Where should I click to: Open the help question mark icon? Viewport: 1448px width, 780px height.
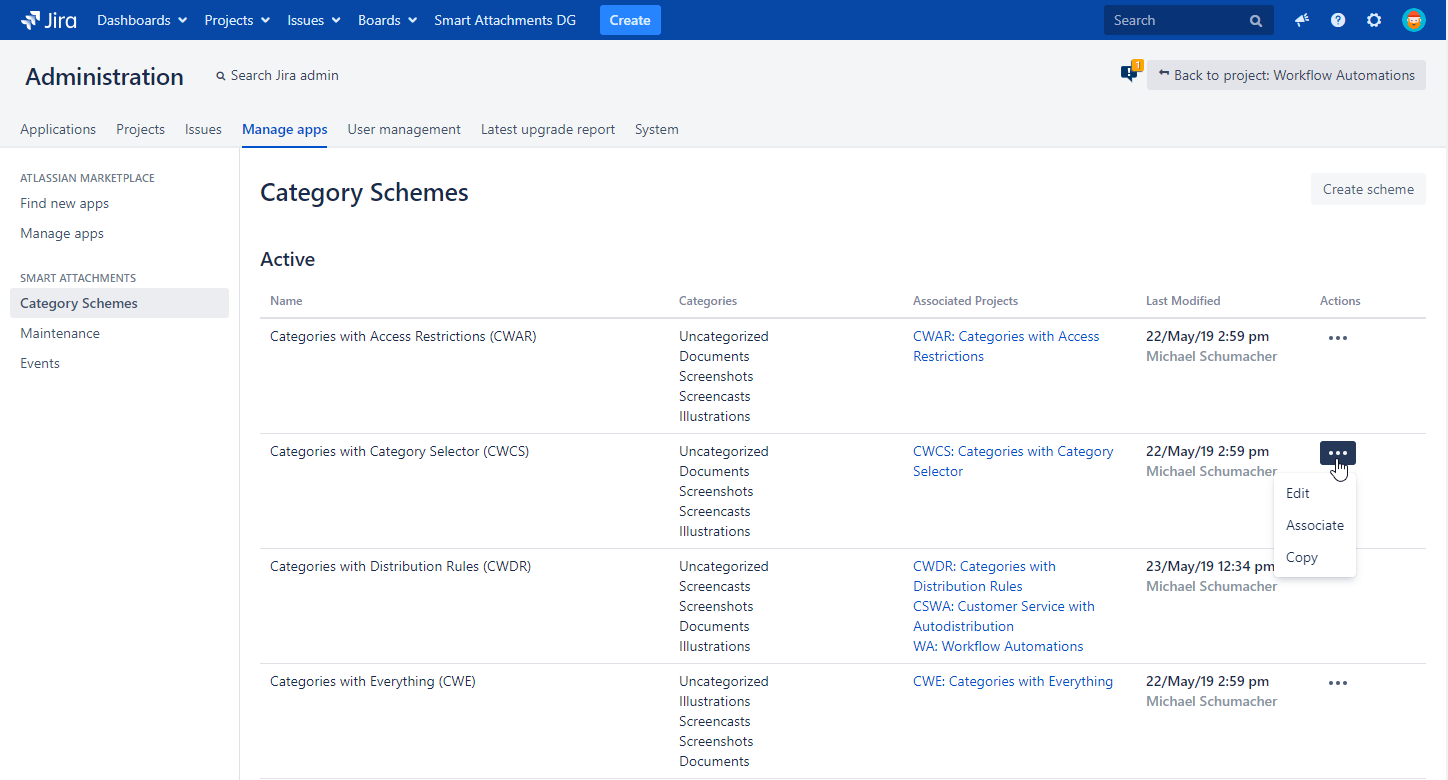[x=1338, y=20]
